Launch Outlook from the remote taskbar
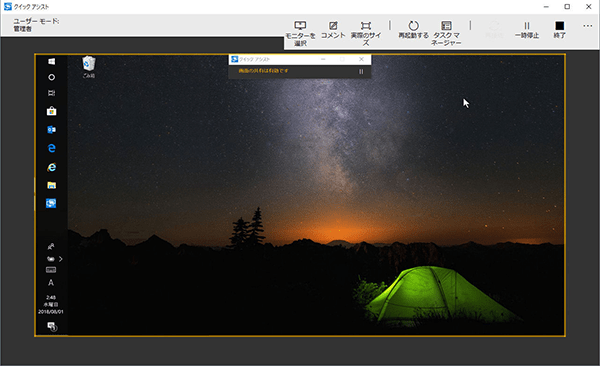 click(51, 130)
